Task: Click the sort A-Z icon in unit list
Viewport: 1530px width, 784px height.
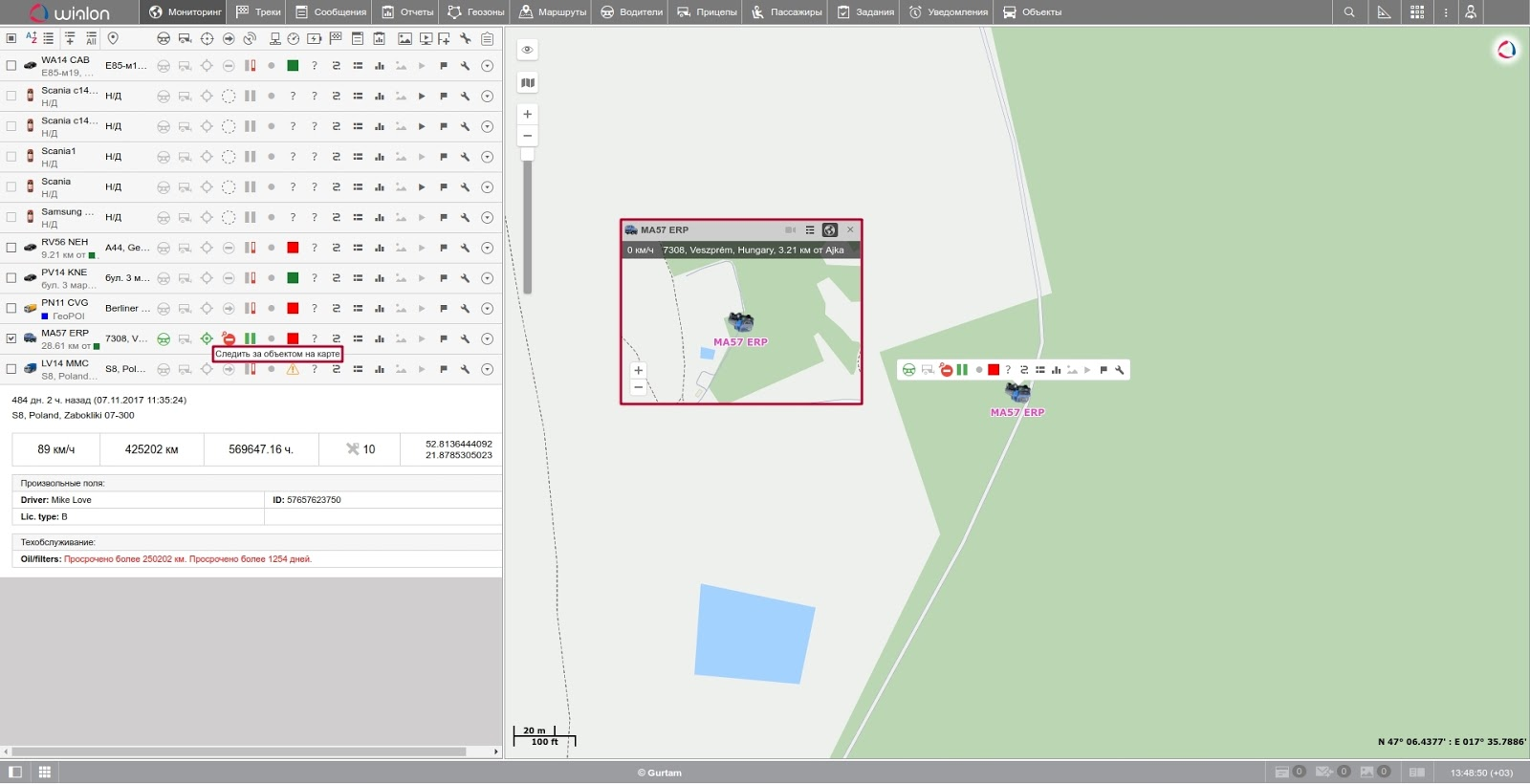Action: (x=31, y=38)
